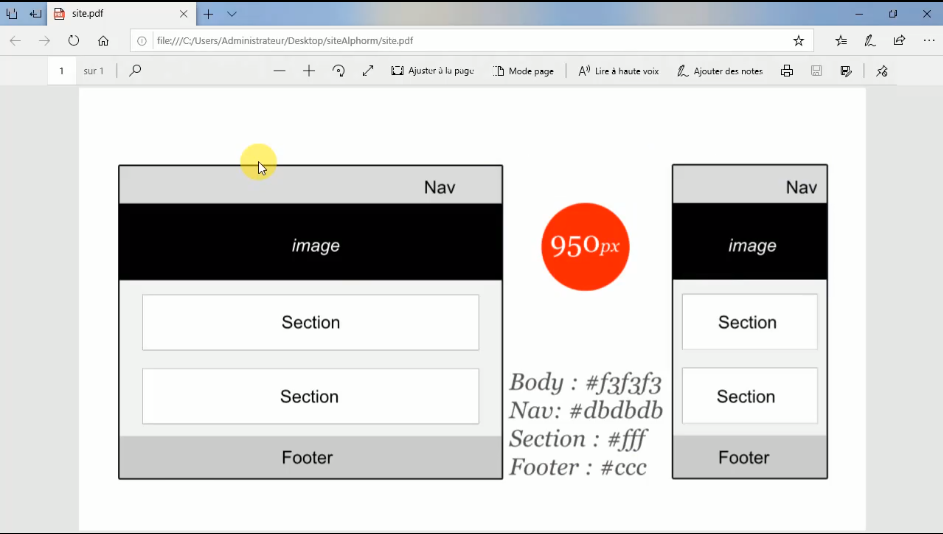The width and height of the screenshot is (943, 534).
Task: Show tab previews with the chevron
Action: tap(232, 14)
